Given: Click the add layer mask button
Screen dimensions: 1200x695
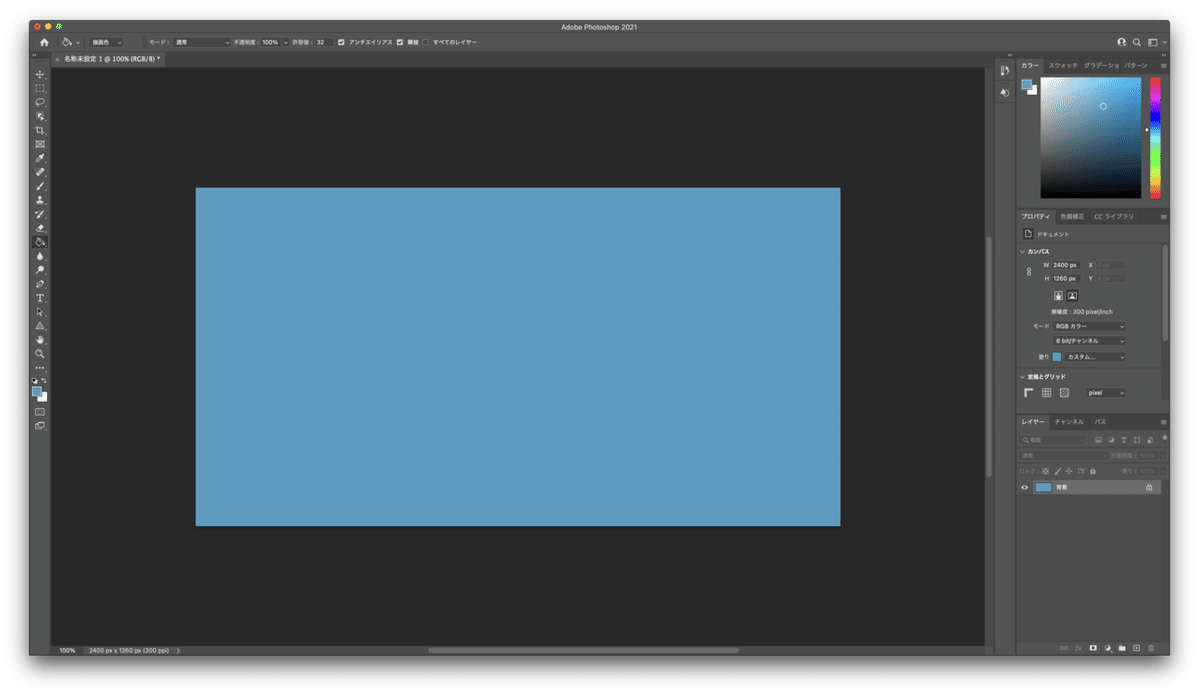Looking at the screenshot, I should (x=1092, y=648).
